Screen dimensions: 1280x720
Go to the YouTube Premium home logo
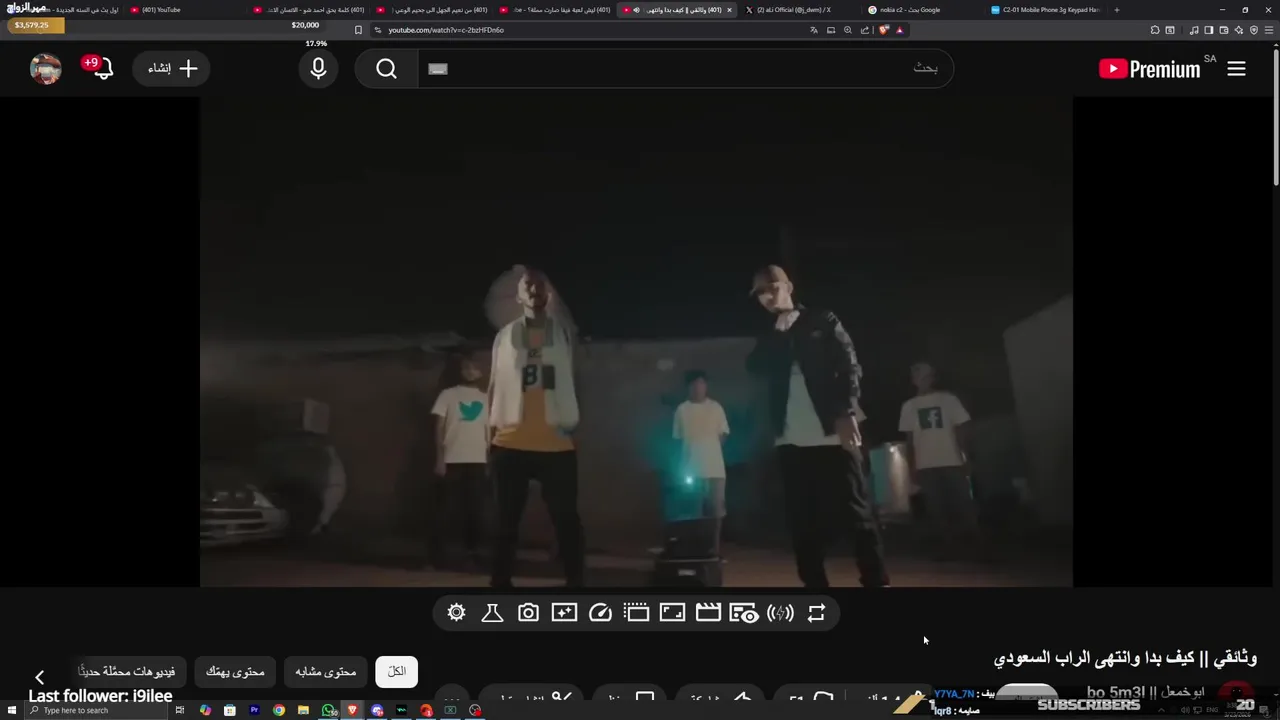click(1150, 69)
